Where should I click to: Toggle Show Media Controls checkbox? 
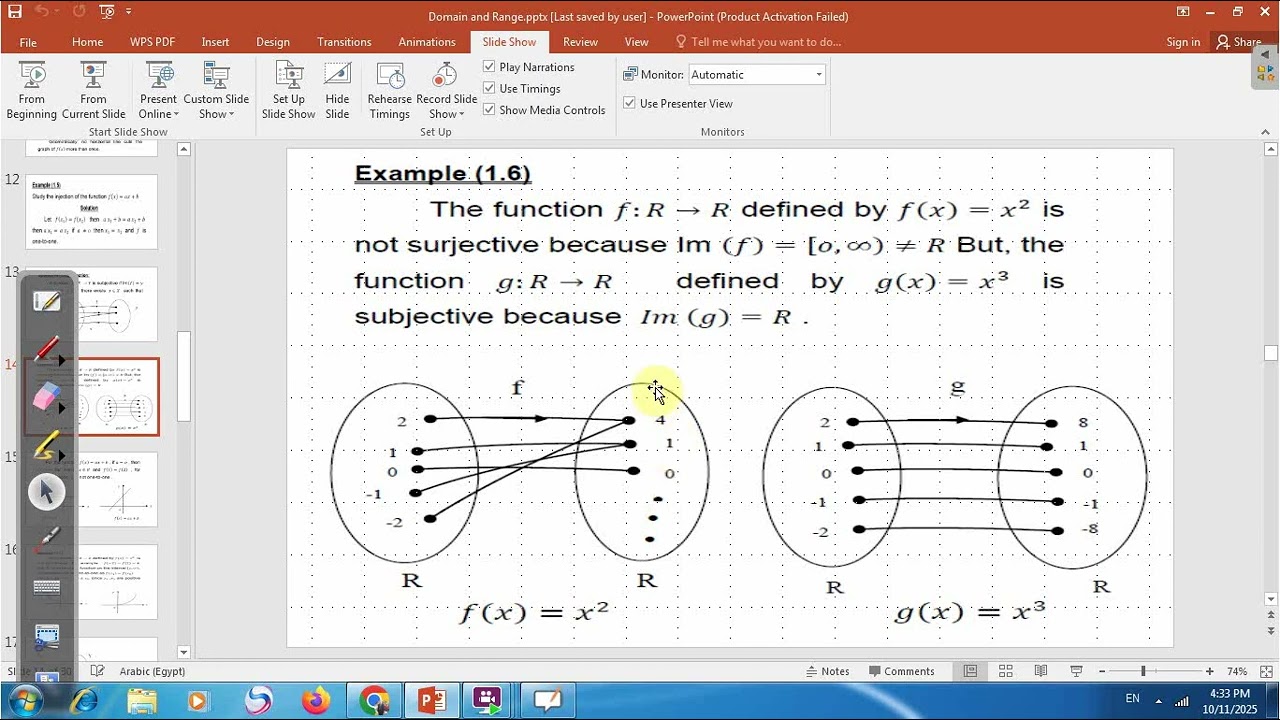pyautogui.click(x=489, y=110)
